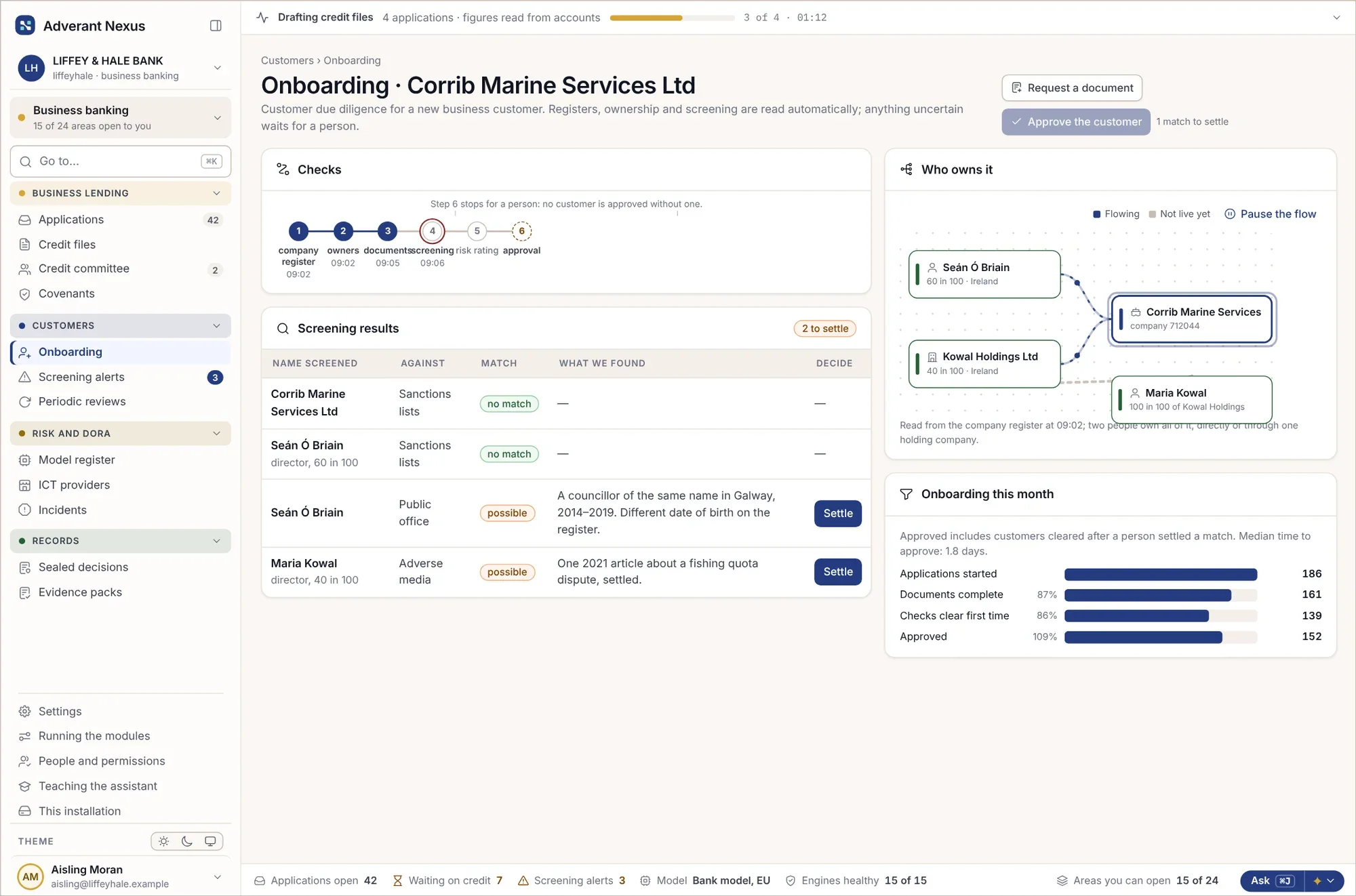Settle the Maria Kowal adverse media match
Viewport: 1356px width, 896px height.
[838, 572]
